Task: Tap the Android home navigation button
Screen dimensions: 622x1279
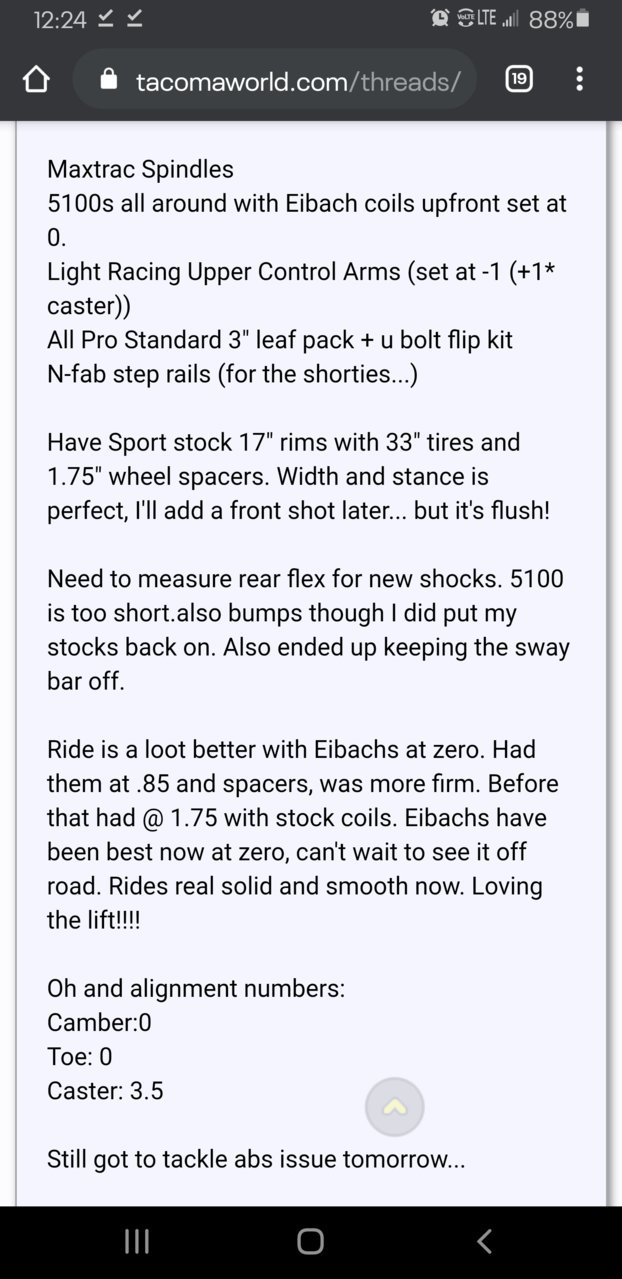Action: click(310, 1242)
